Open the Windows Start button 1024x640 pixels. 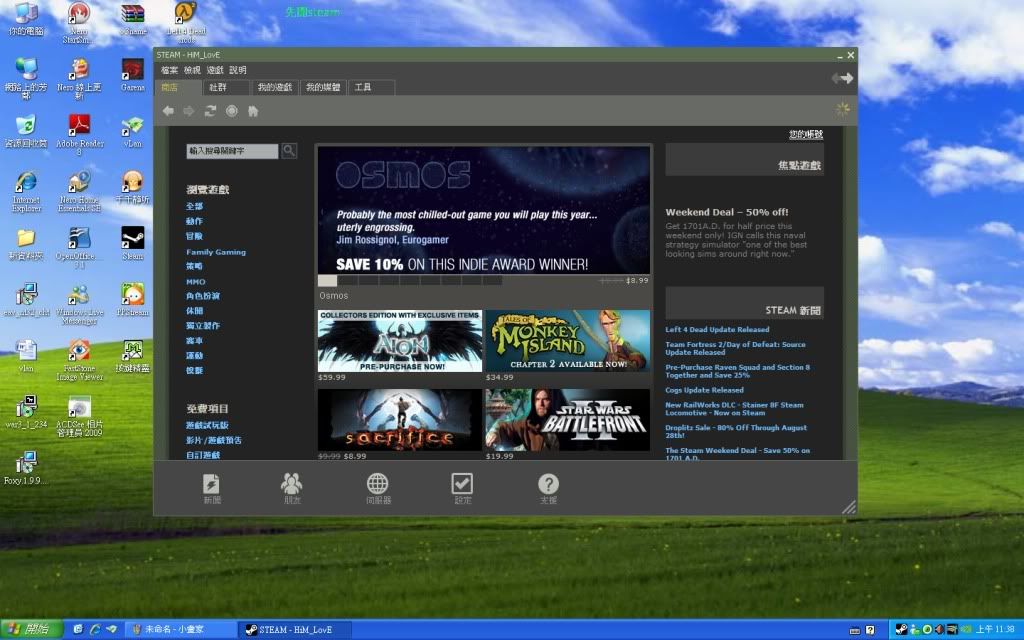coord(31,630)
